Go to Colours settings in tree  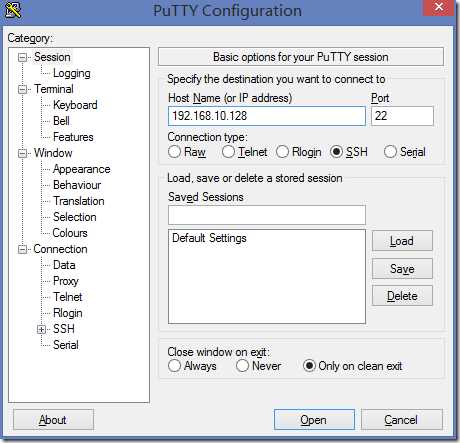70,233
